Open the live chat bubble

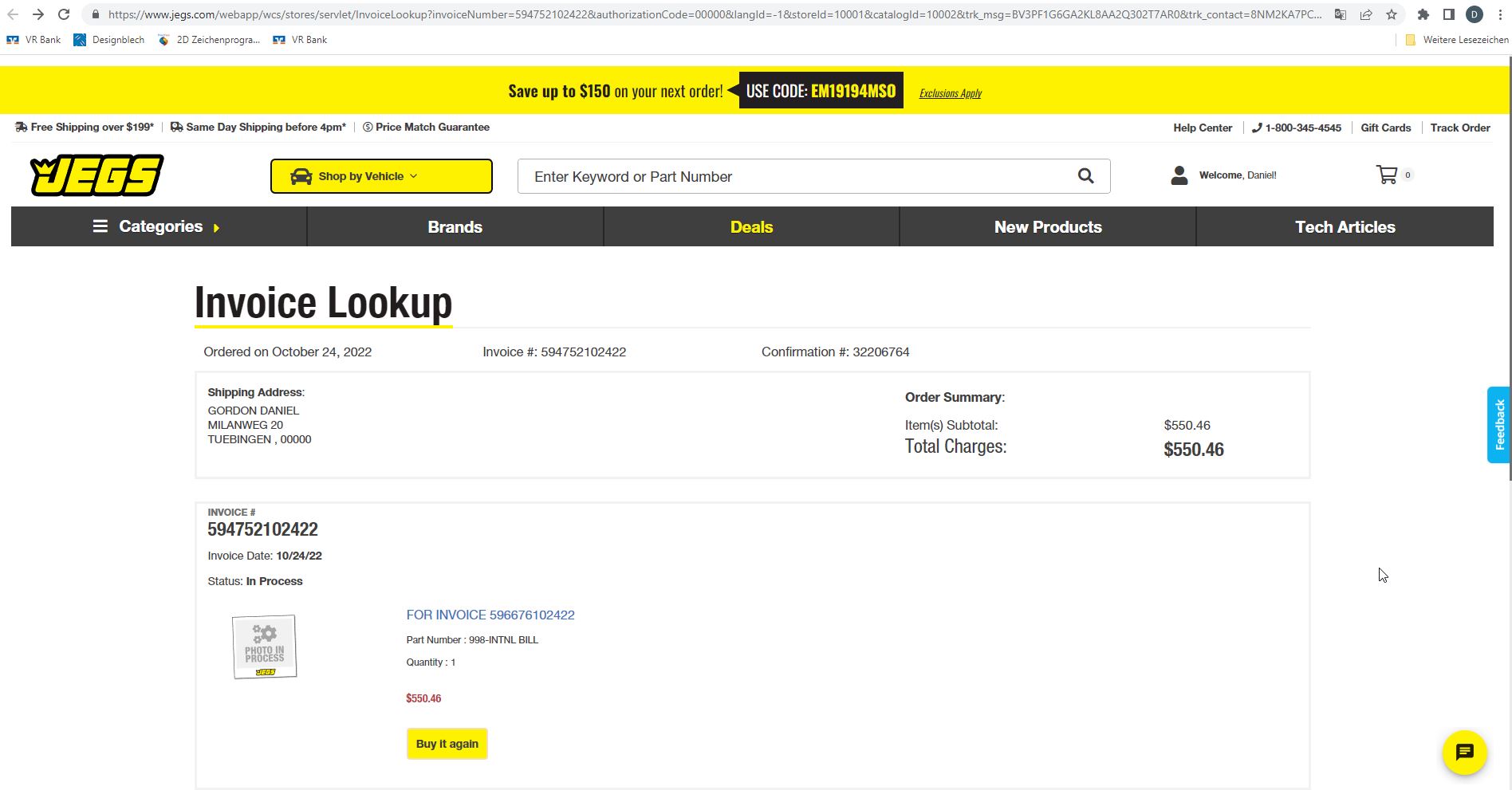point(1464,752)
